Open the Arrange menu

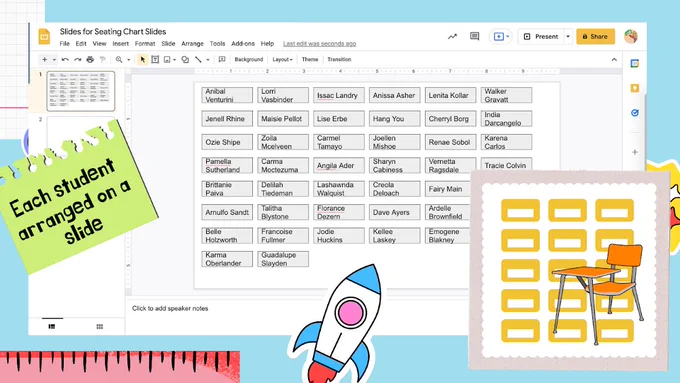pyautogui.click(x=193, y=44)
